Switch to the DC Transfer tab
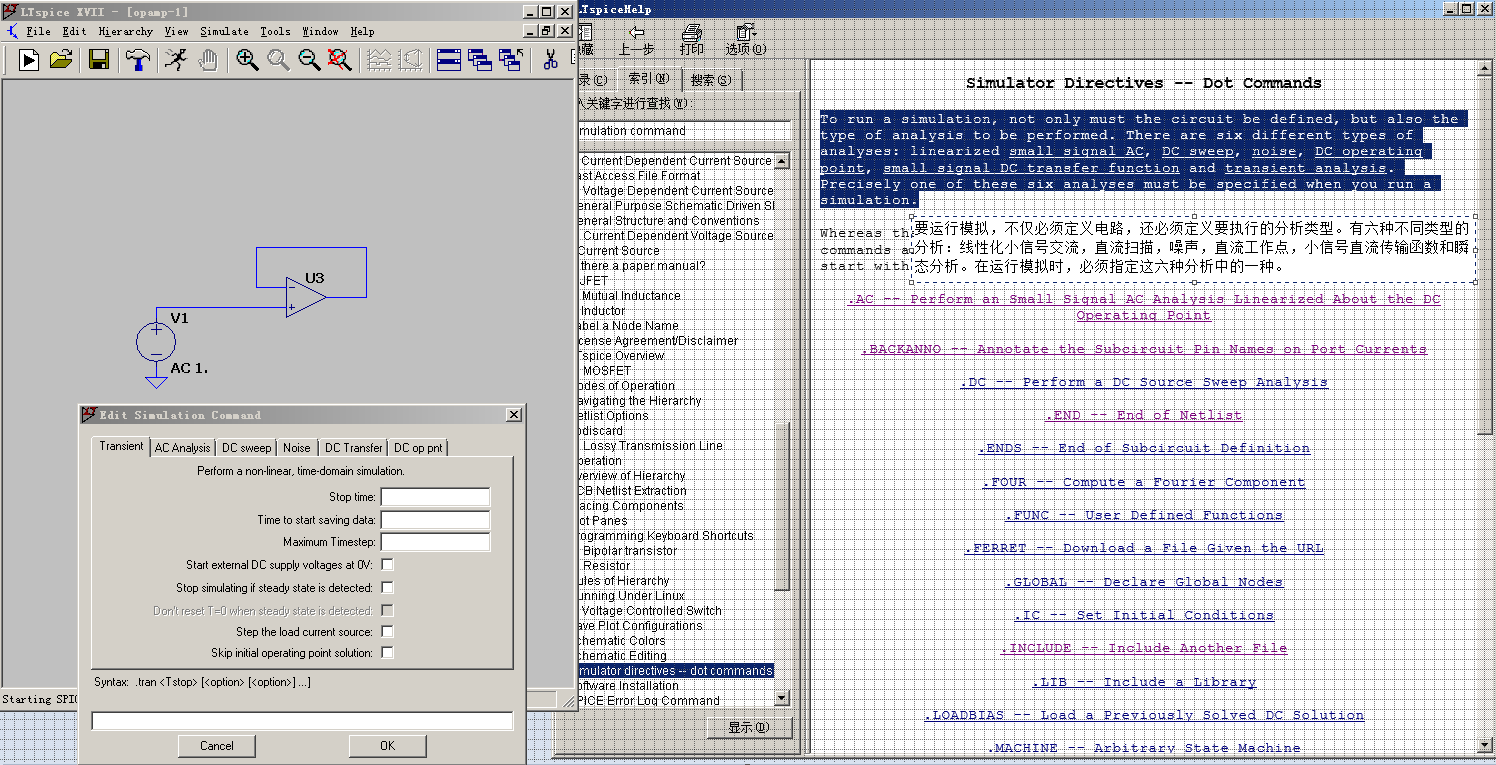The width and height of the screenshot is (1496, 765). 353,448
